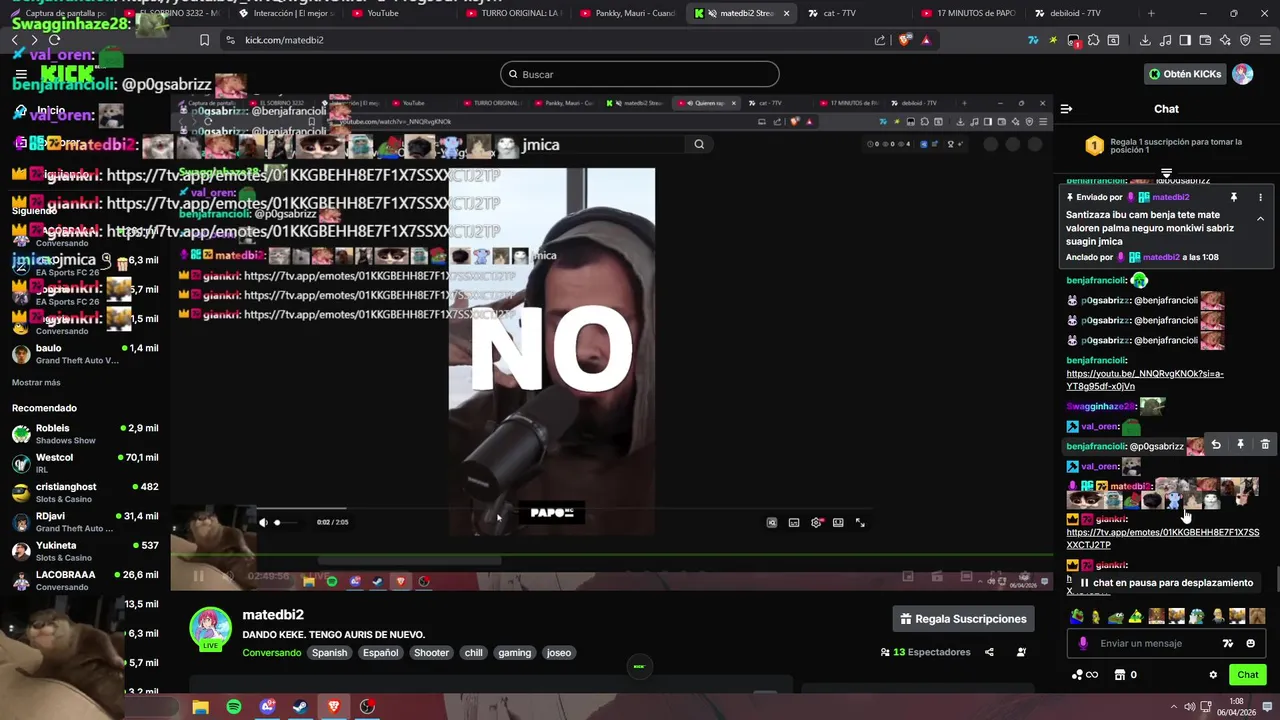Screen dimensions: 1280x720
Task: Pause the Kick stream player
Action: click(198, 576)
